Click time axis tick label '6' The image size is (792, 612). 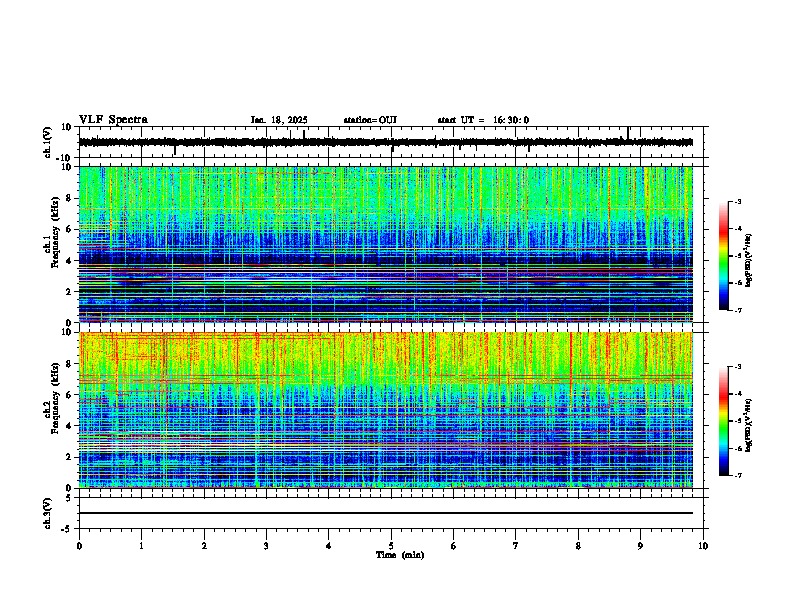pos(454,546)
